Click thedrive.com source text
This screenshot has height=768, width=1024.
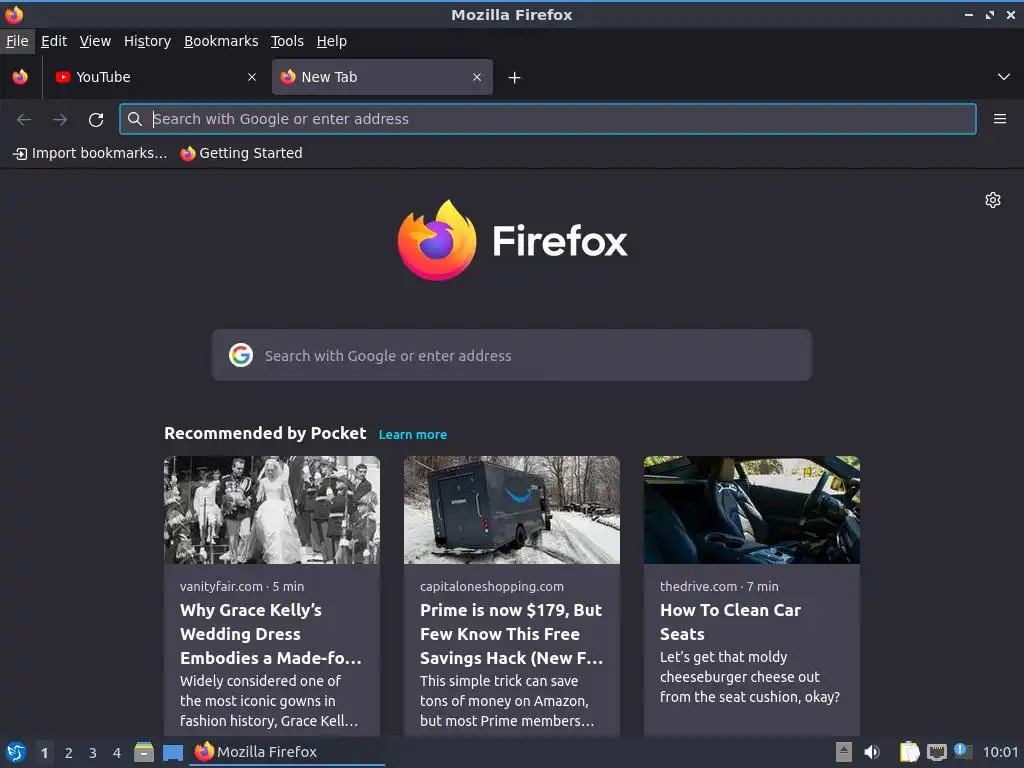pyautogui.click(x=698, y=586)
